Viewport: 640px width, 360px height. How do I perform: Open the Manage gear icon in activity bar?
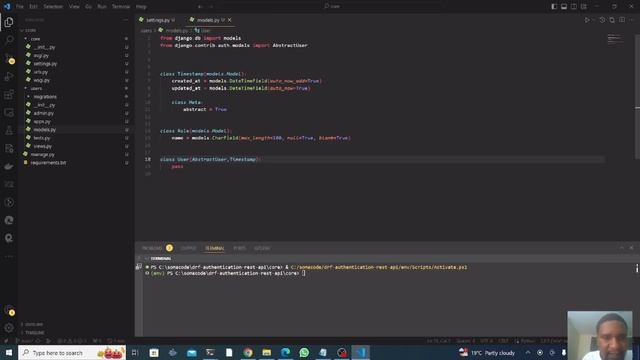click(9, 328)
